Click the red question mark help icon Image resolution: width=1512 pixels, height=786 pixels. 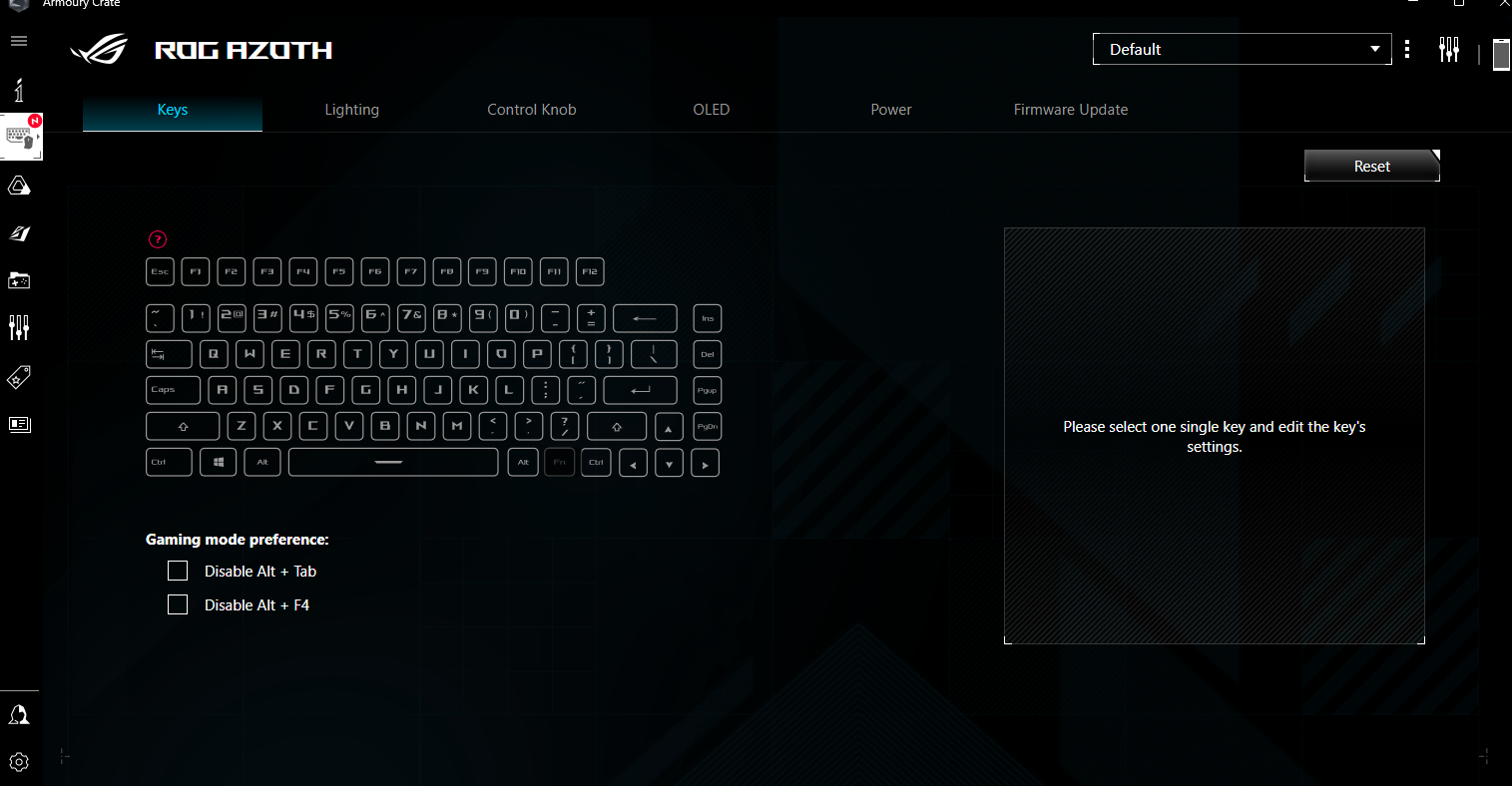[158, 239]
